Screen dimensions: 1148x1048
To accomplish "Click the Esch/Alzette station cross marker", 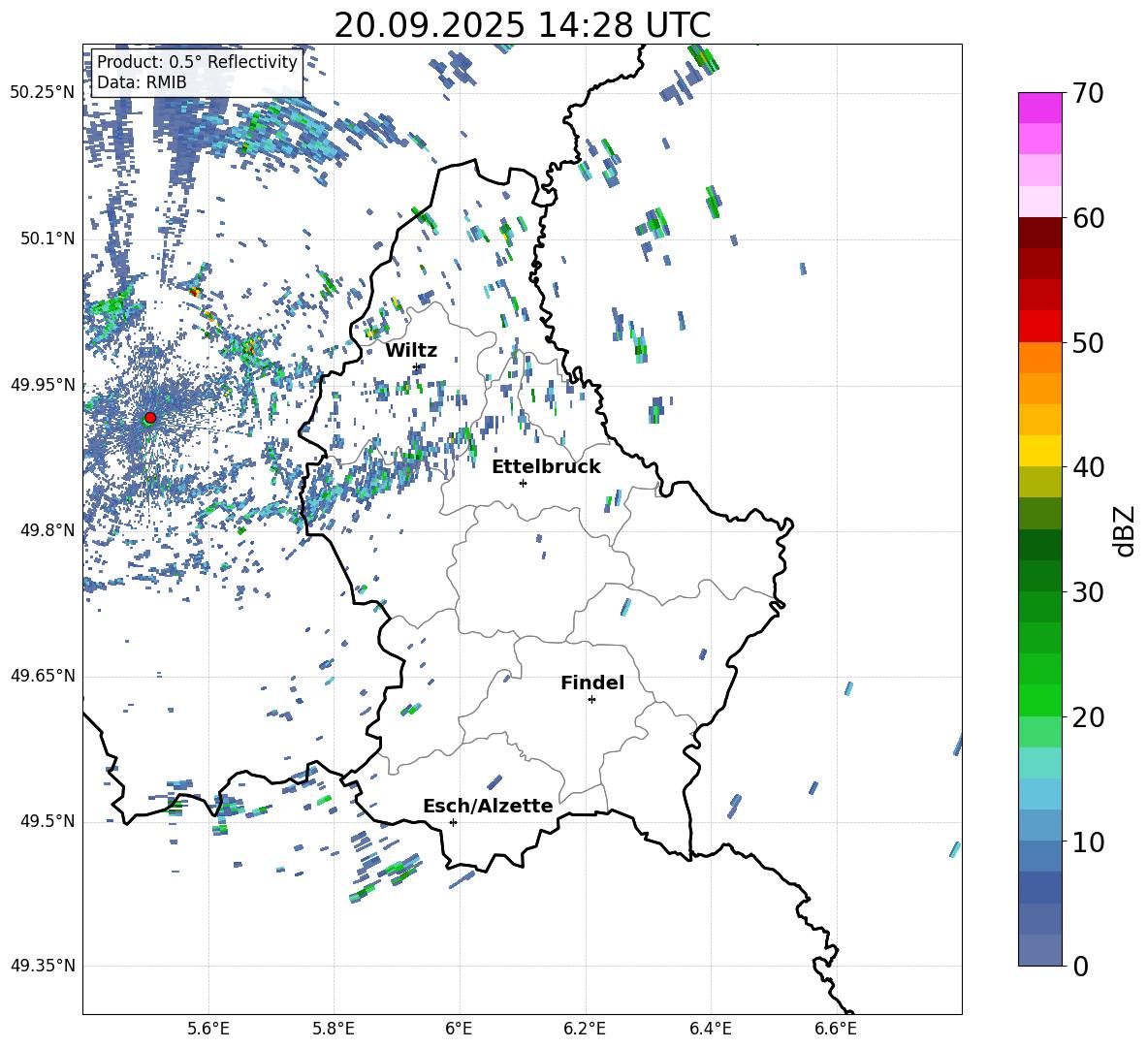I will [x=453, y=822].
